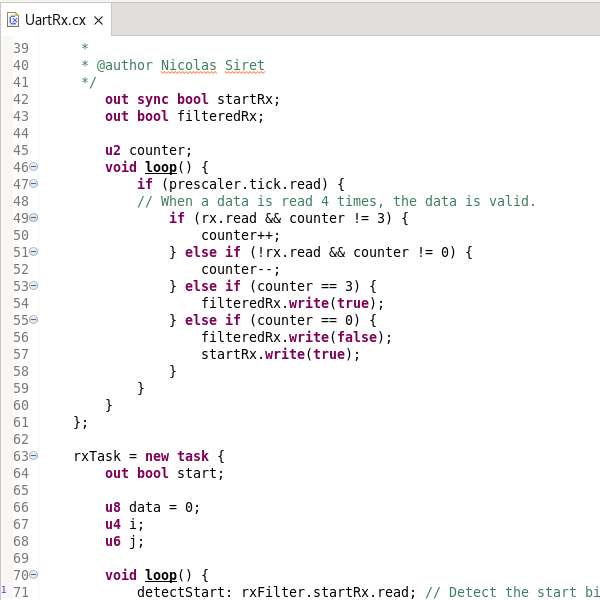Click the file icon on UartRx.cx tab
This screenshot has width=600, height=600.
point(14,20)
